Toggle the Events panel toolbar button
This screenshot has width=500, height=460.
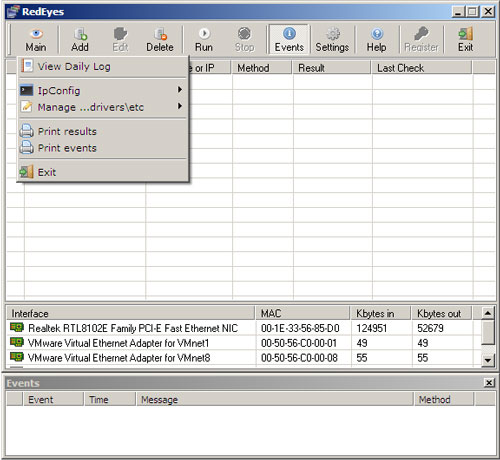pos(289,40)
